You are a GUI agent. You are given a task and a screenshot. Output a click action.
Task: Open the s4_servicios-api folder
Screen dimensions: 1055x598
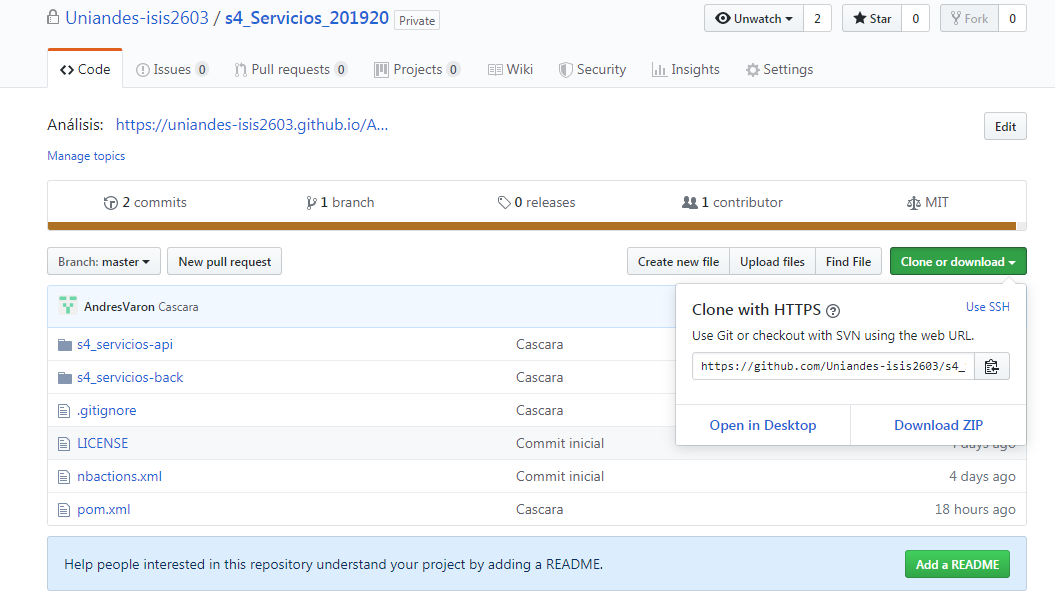(x=125, y=344)
